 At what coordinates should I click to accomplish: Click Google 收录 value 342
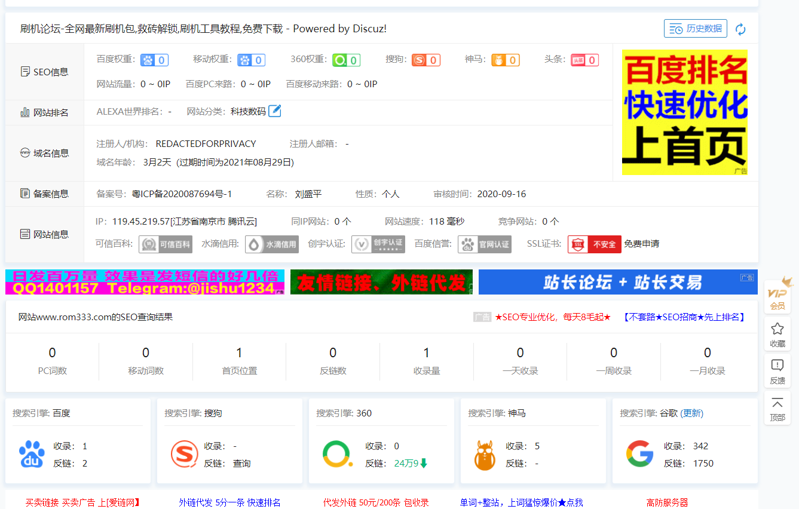coord(701,446)
